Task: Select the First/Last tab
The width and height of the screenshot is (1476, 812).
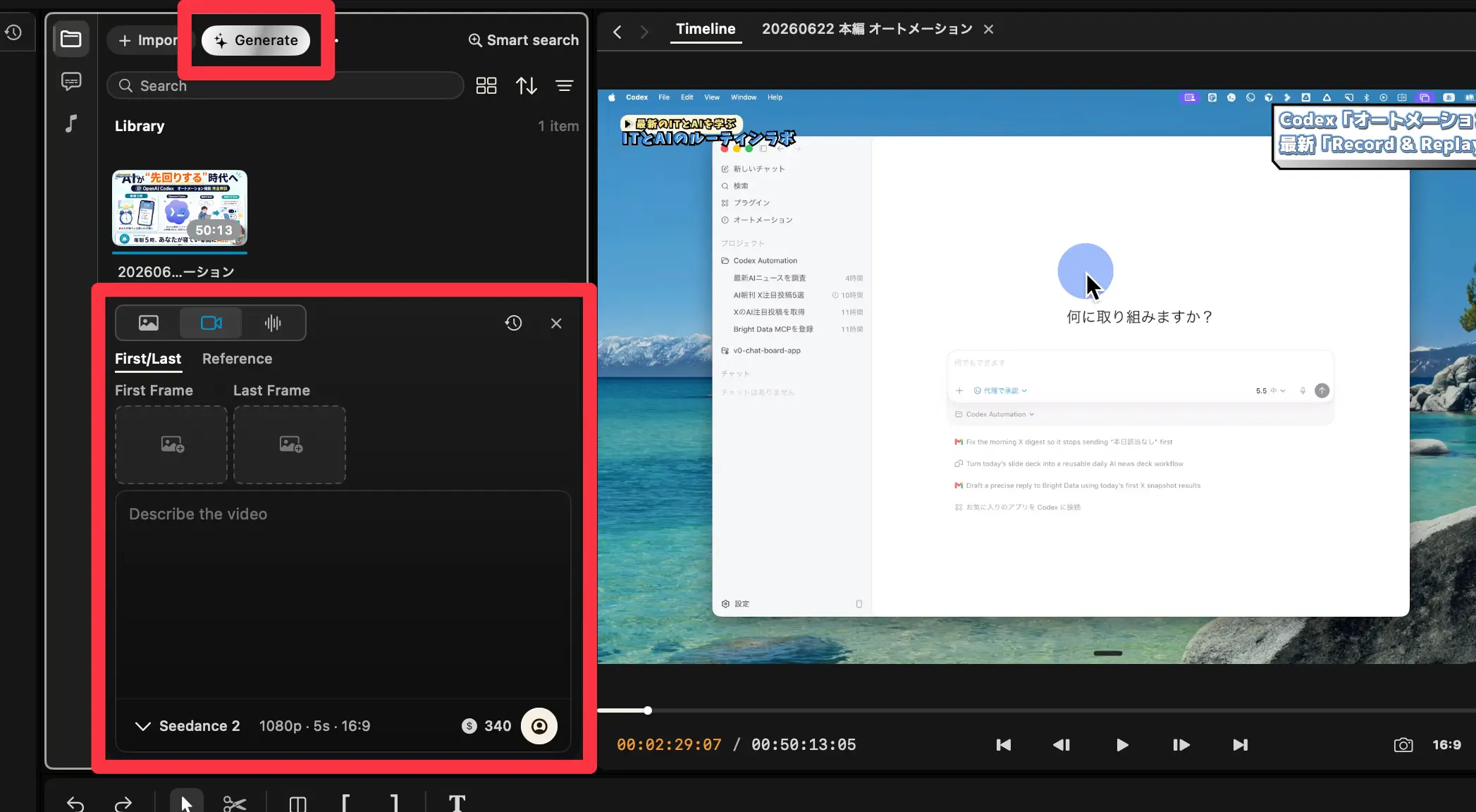Action: 148,359
